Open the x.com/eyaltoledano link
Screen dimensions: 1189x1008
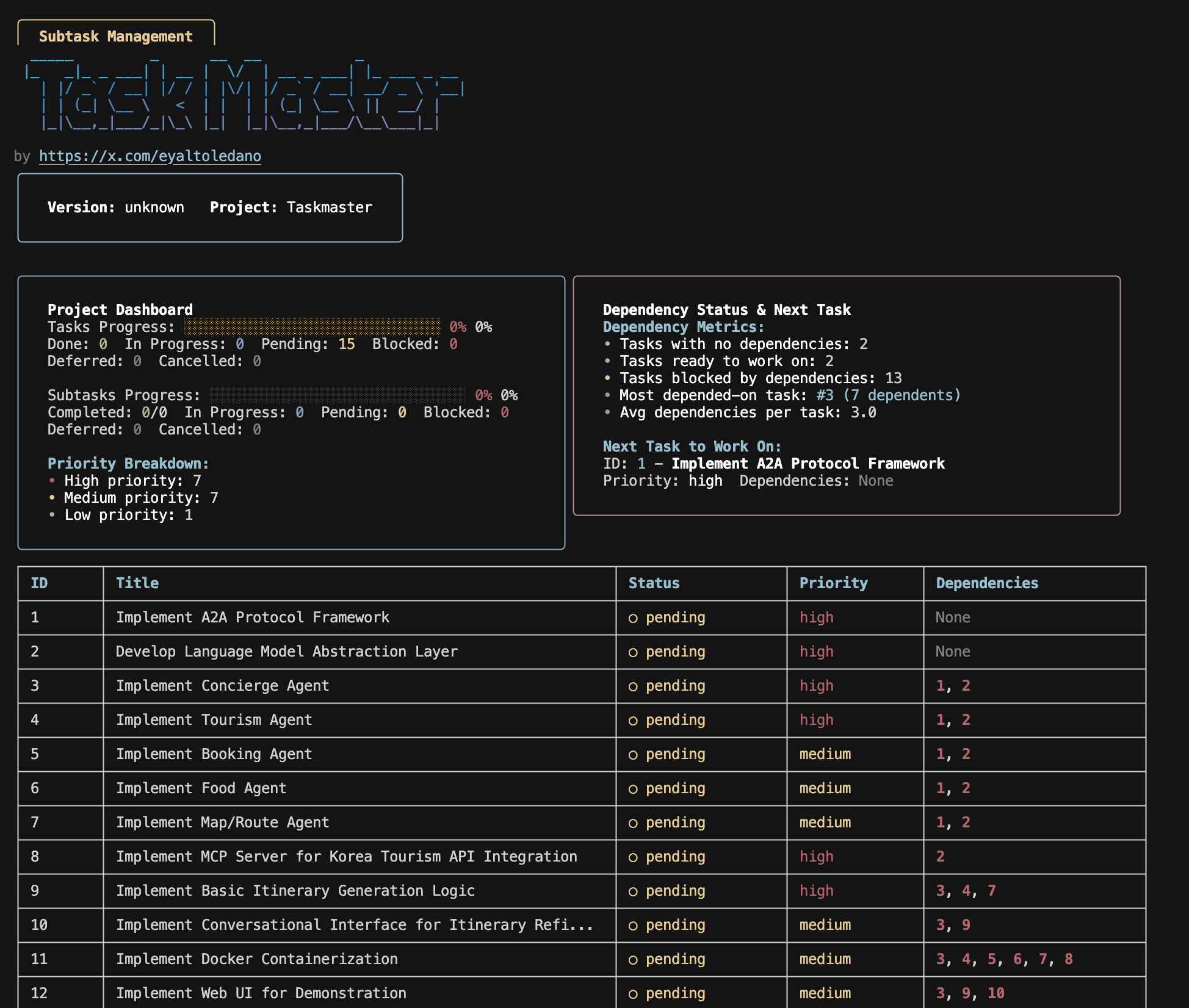coord(150,156)
